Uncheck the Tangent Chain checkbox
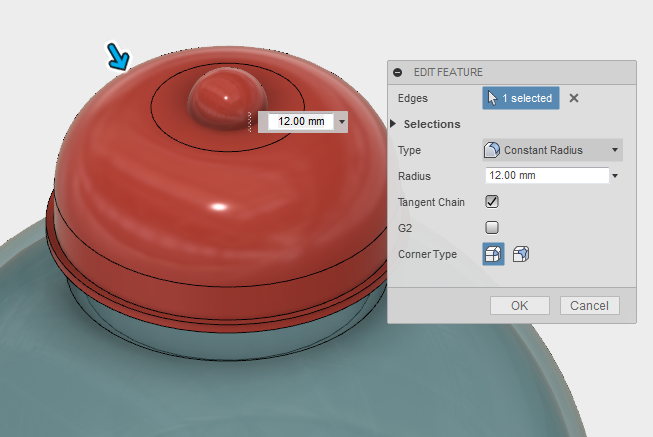The image size is (653, 437). (492, 202)
